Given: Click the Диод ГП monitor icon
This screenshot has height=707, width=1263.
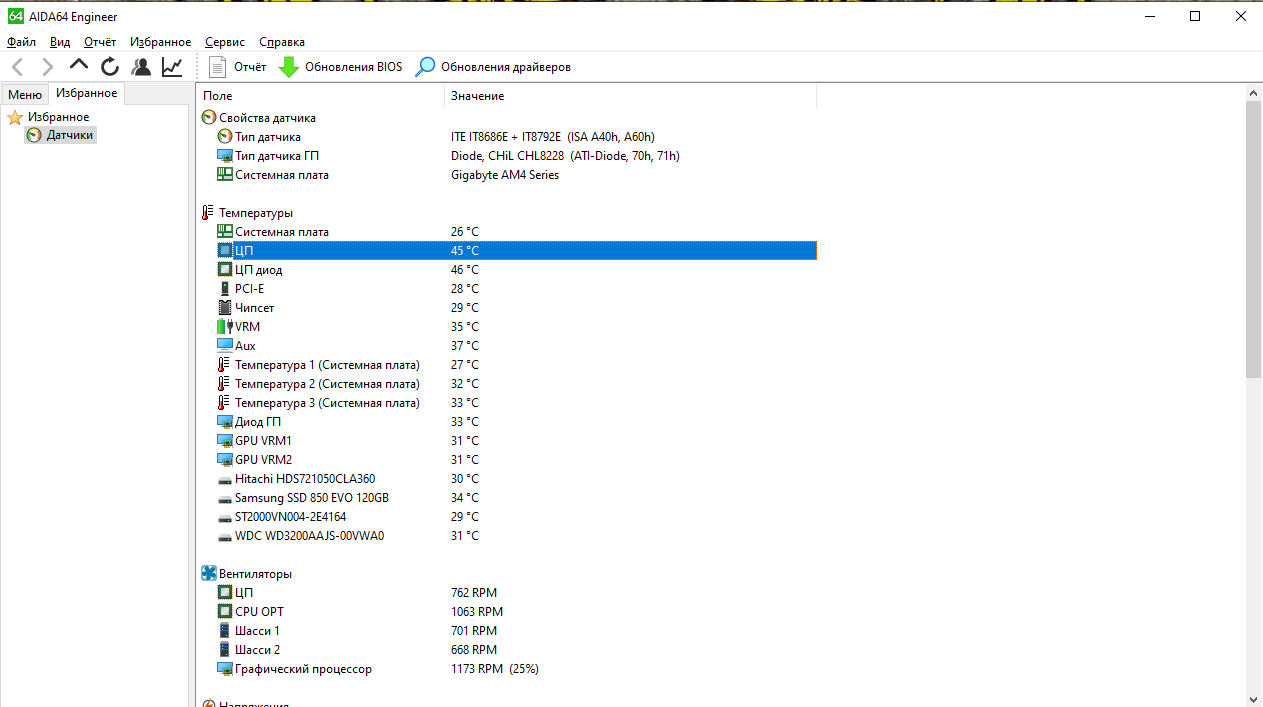Looking at the screenshot, I should 224,422.
